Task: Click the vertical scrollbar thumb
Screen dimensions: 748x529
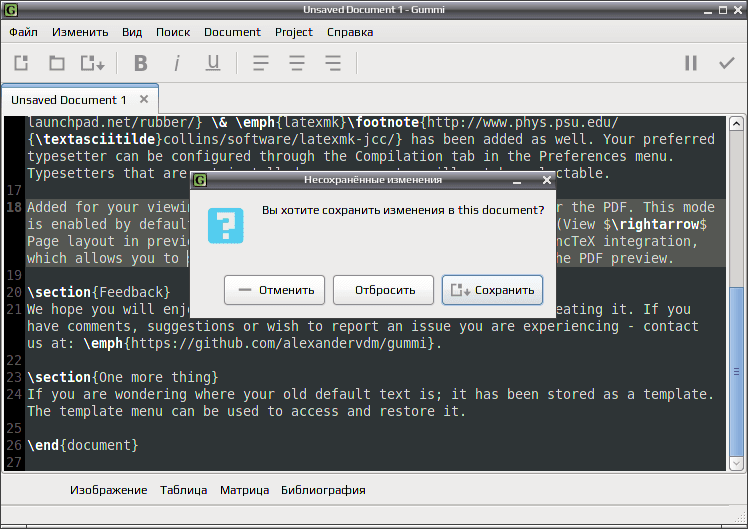Action: (x=736, y=371)
